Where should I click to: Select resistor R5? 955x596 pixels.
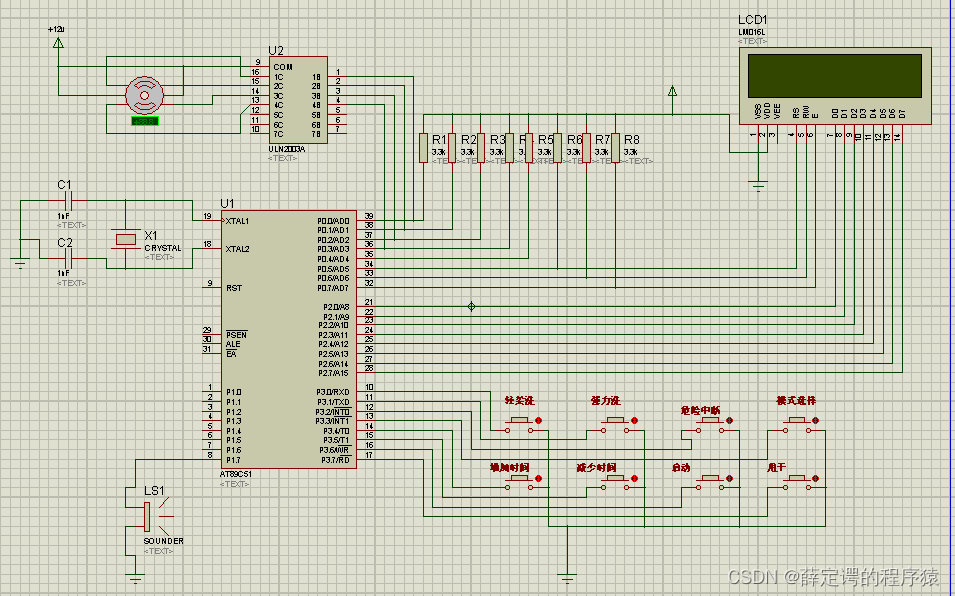pos(529,148)
